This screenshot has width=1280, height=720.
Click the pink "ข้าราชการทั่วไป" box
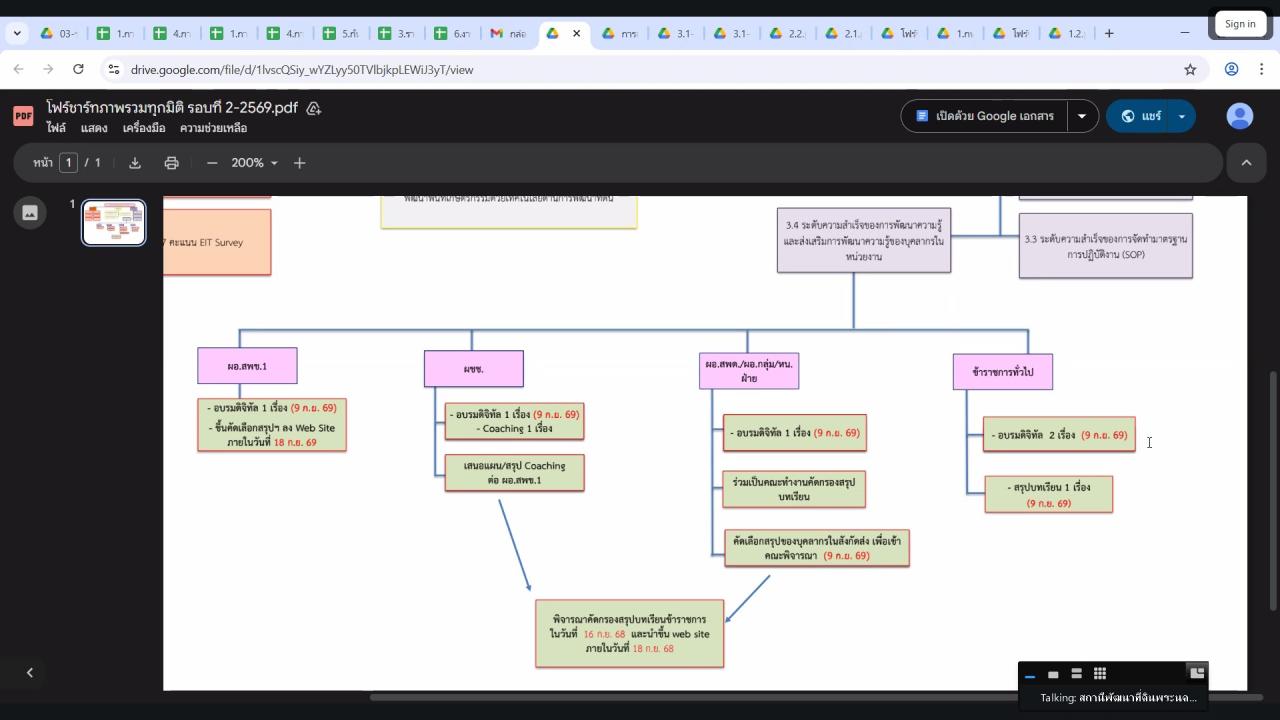pos(1003,372)
